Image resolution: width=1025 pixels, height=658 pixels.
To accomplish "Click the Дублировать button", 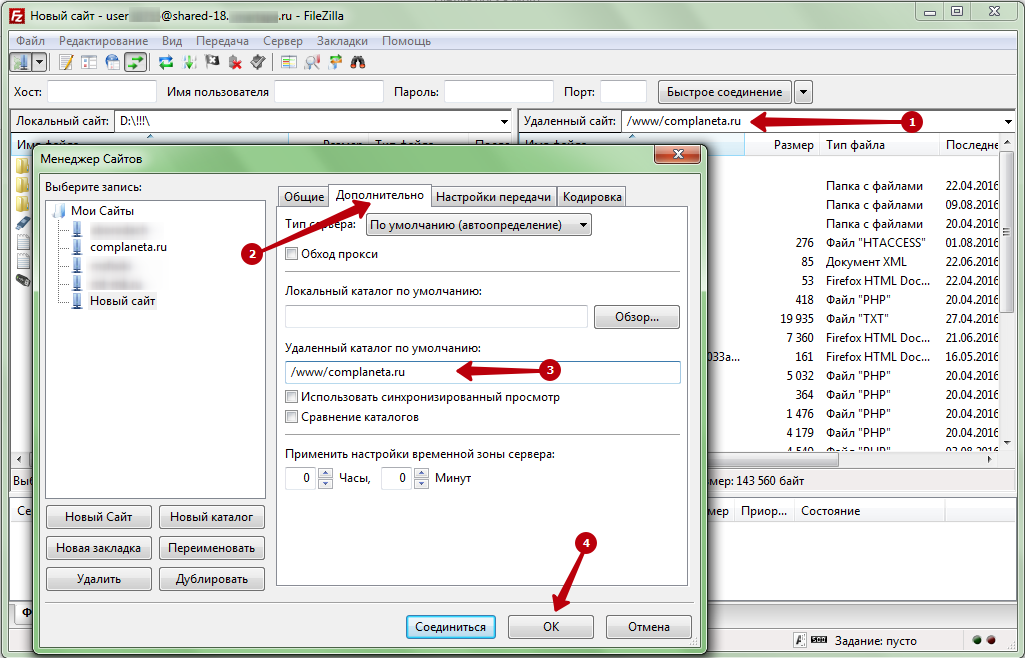I will point(212,579).
